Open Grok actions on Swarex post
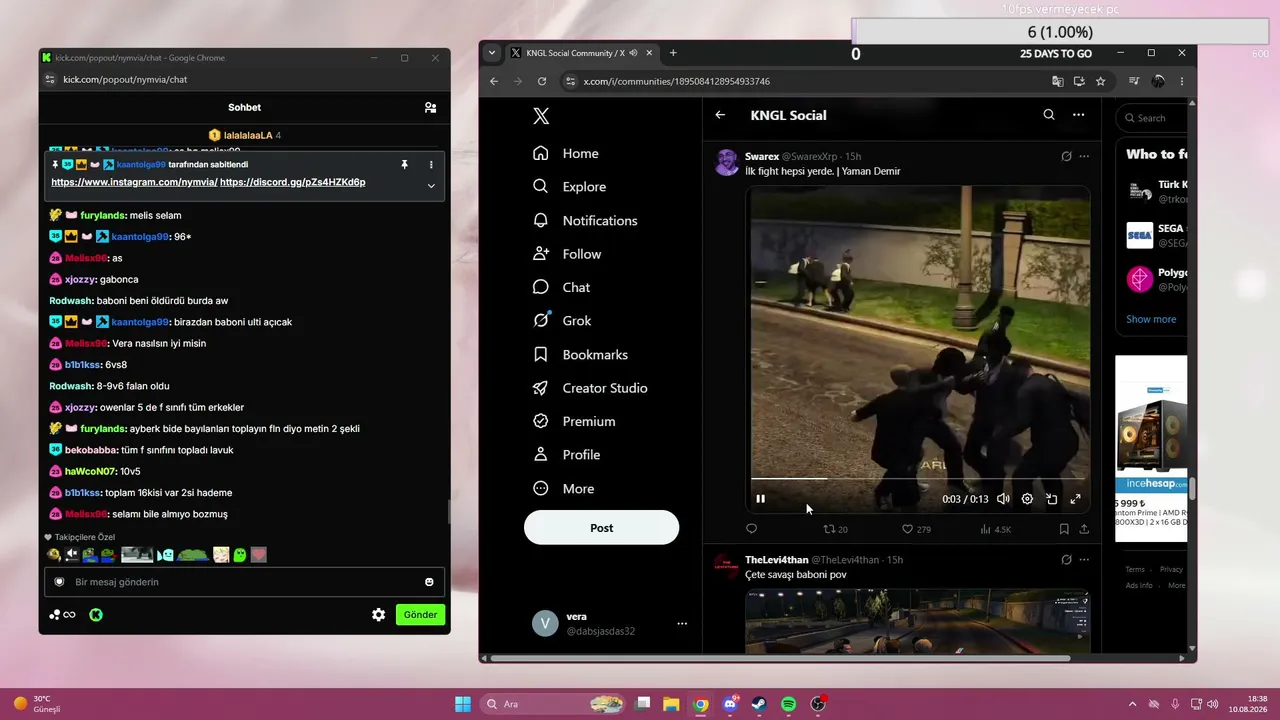Screen dimensions: 1280x720 click(x=1066, y=156)
